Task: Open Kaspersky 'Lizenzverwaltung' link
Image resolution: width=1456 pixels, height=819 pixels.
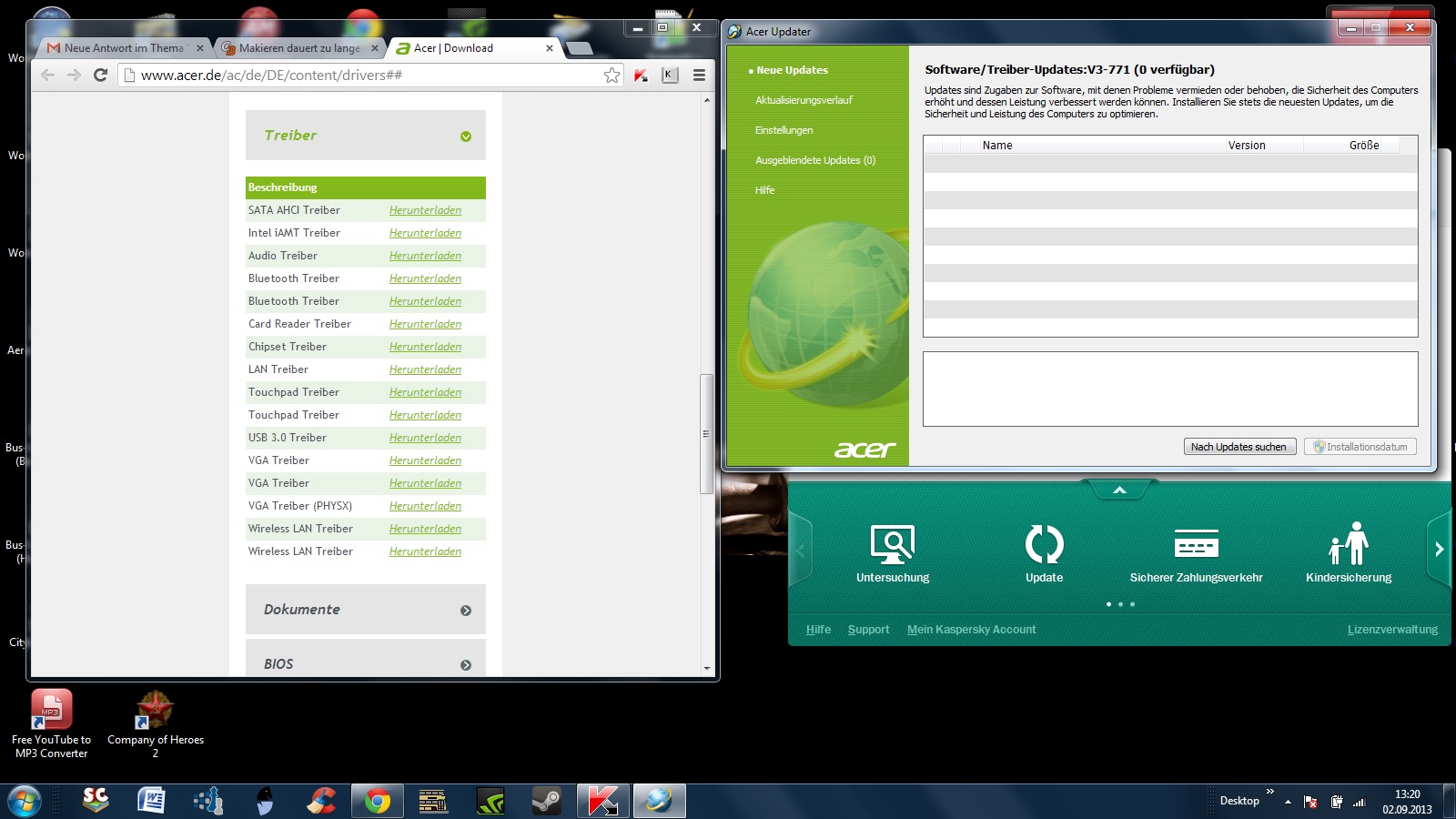Action: pos(1392,630)
